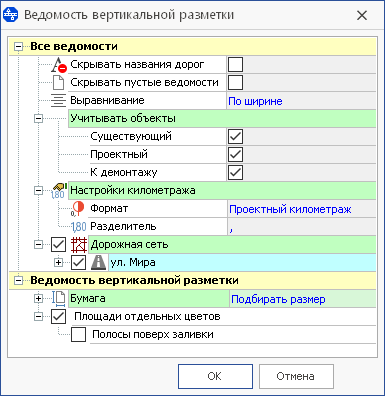Click the alignment lines icon
The image size is (385, 396).
[x=58, y=101]
